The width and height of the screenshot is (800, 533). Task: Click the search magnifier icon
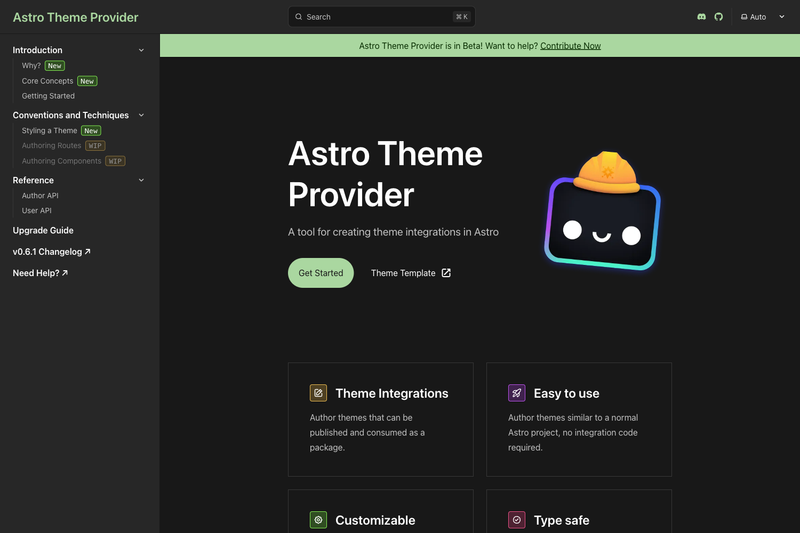pos(298,17)
